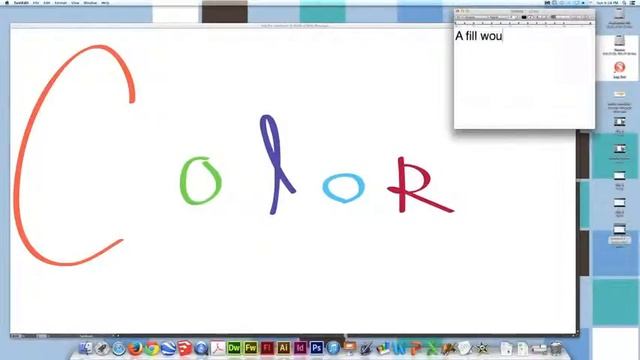Image resolution: width=640 pixels, height=360 pixels.
Task: Open the Apple menu
Action: pyautogui.click(x=6, y=3)
